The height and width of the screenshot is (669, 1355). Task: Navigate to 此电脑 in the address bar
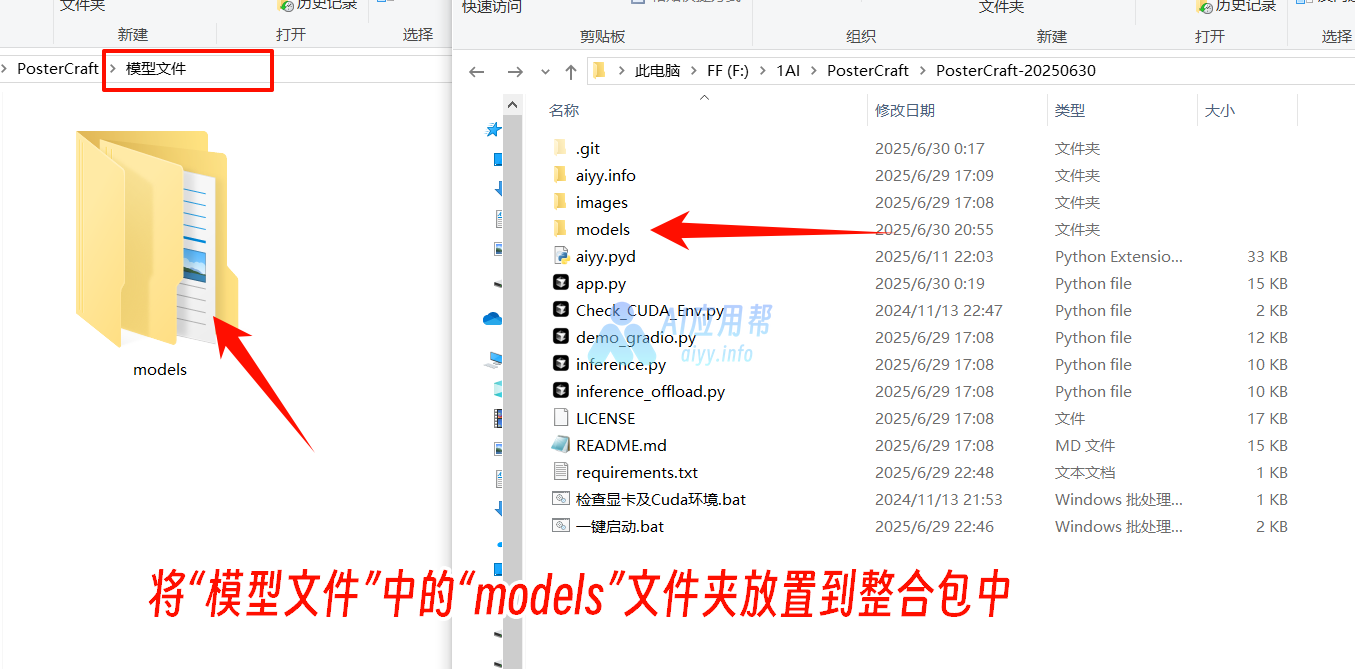click(657, 71)
